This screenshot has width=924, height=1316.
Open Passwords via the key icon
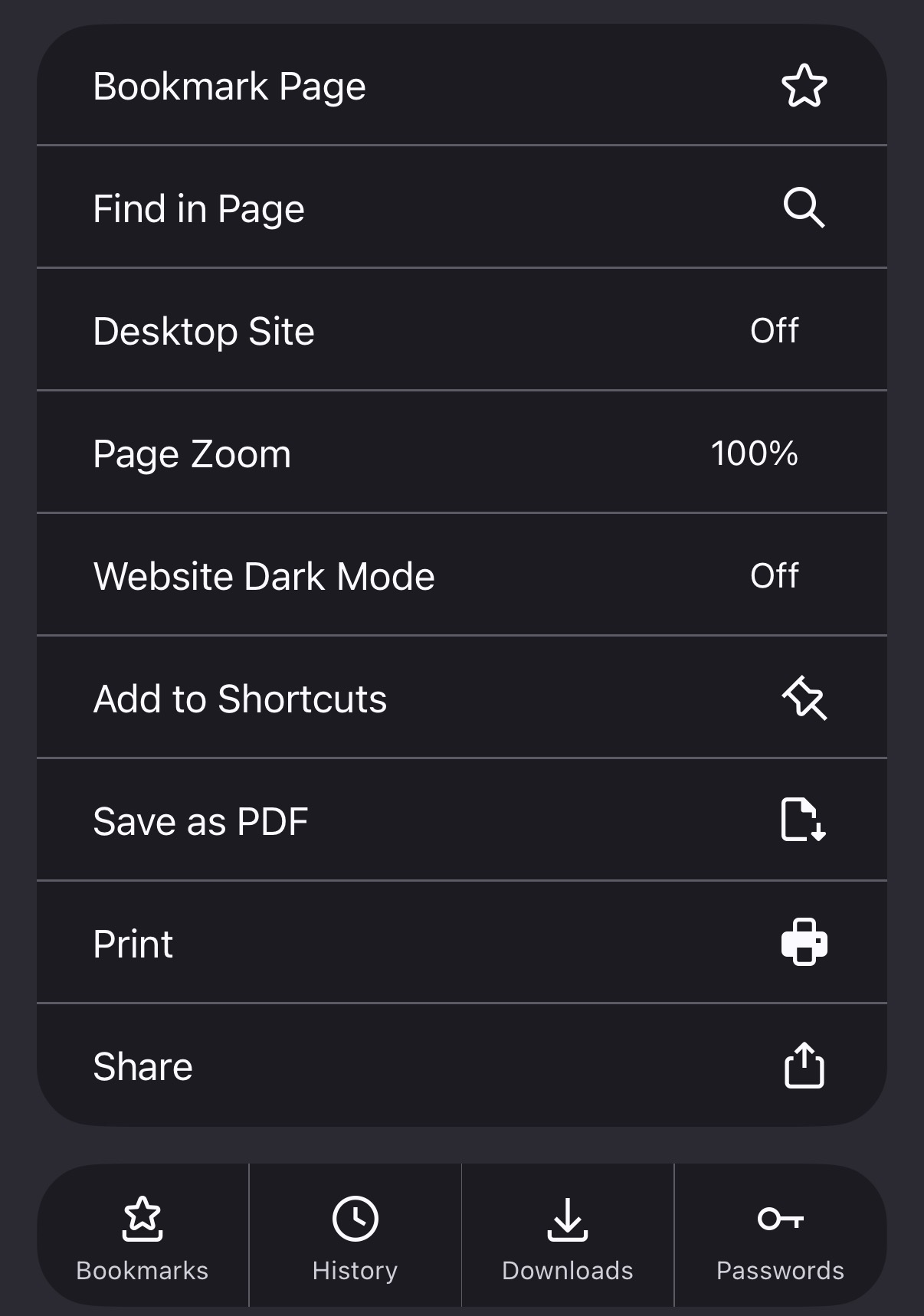click(x=780, y=1219)
